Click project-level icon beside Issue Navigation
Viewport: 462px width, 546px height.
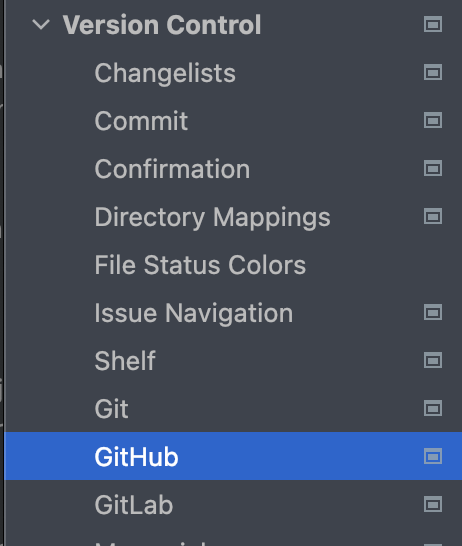tap(433, 312)
